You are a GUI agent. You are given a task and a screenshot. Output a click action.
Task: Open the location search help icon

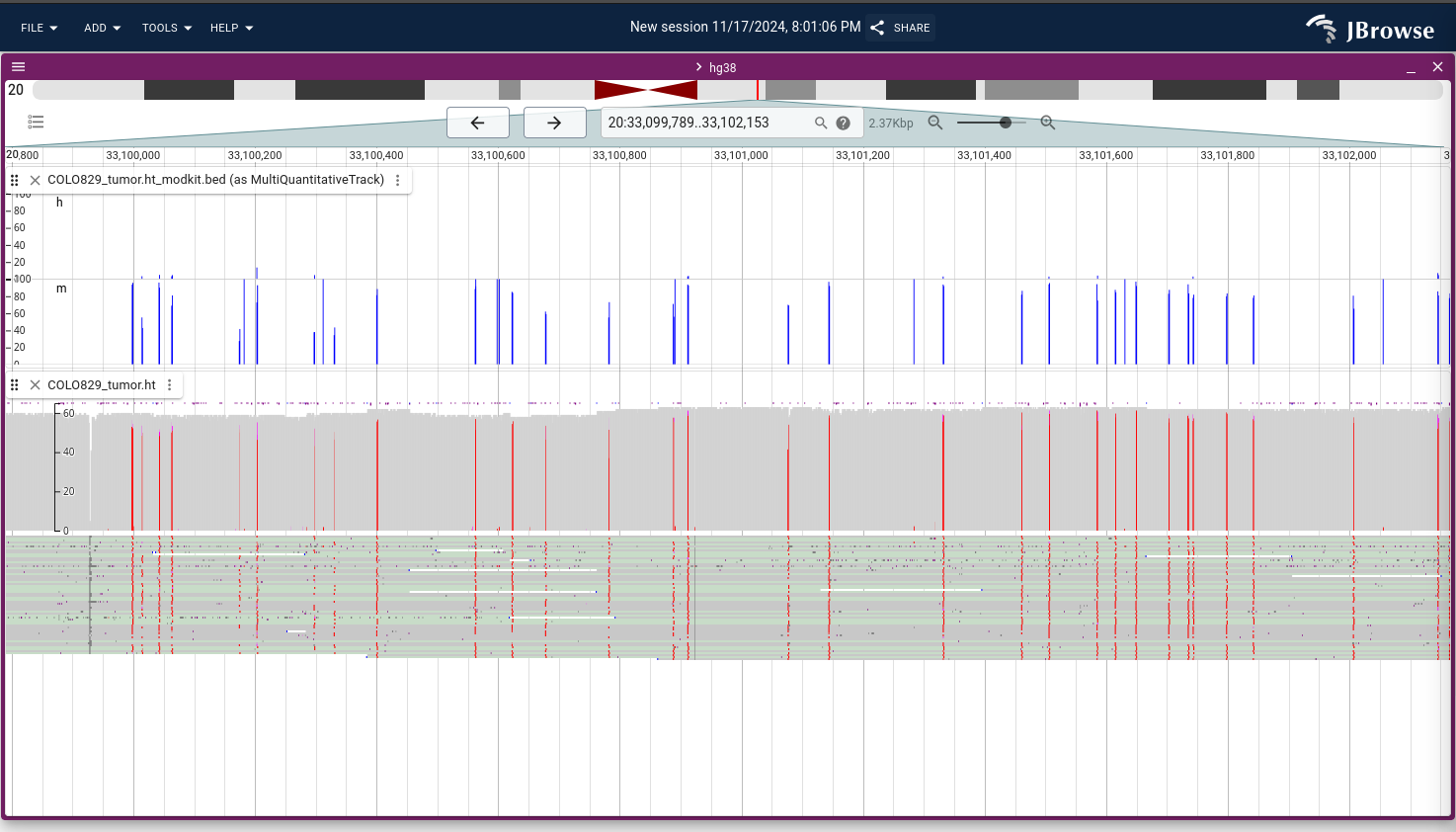(x=843, y=123)
